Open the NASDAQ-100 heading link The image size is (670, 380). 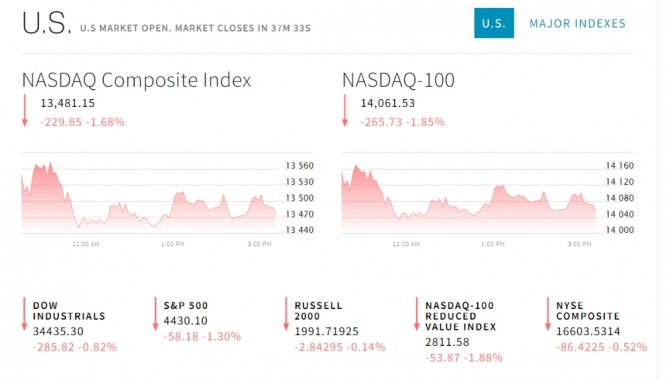click(x=398, y=80)
